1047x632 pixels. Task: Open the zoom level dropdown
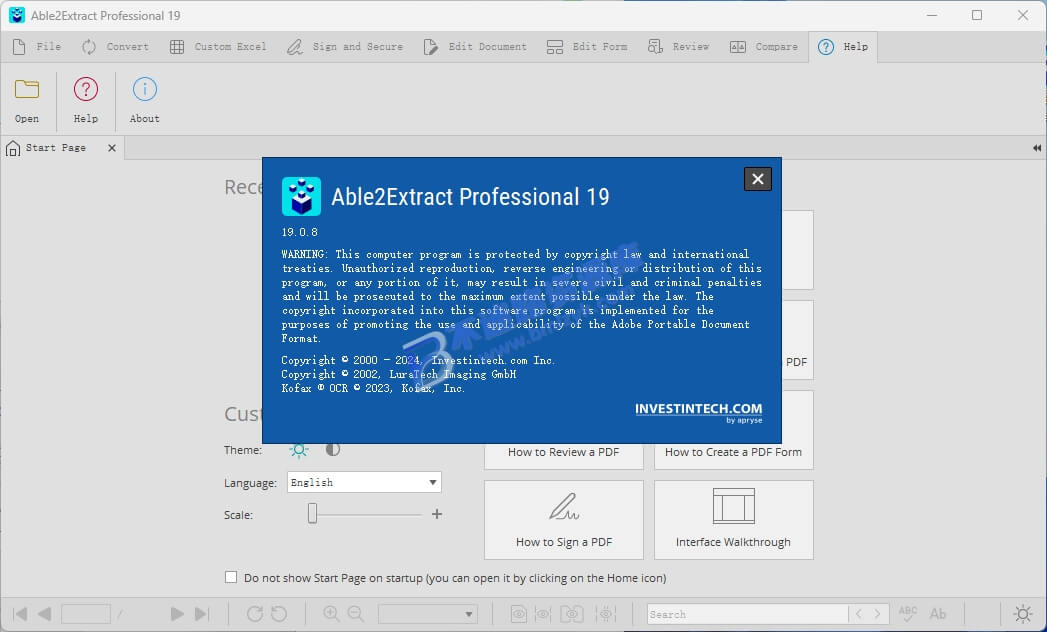click(428, 614)
